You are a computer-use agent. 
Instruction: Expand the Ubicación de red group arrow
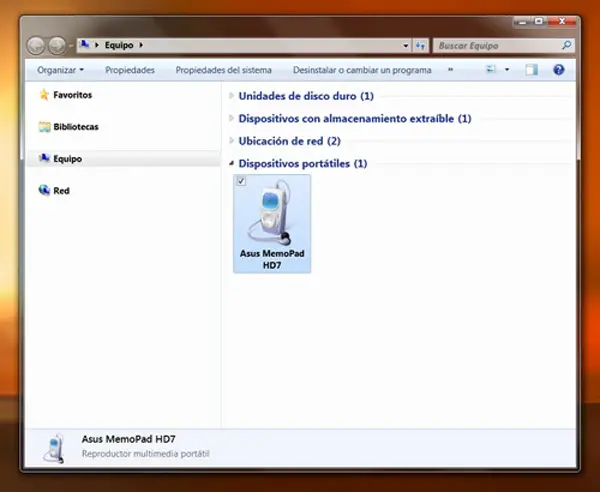(232, 141)
